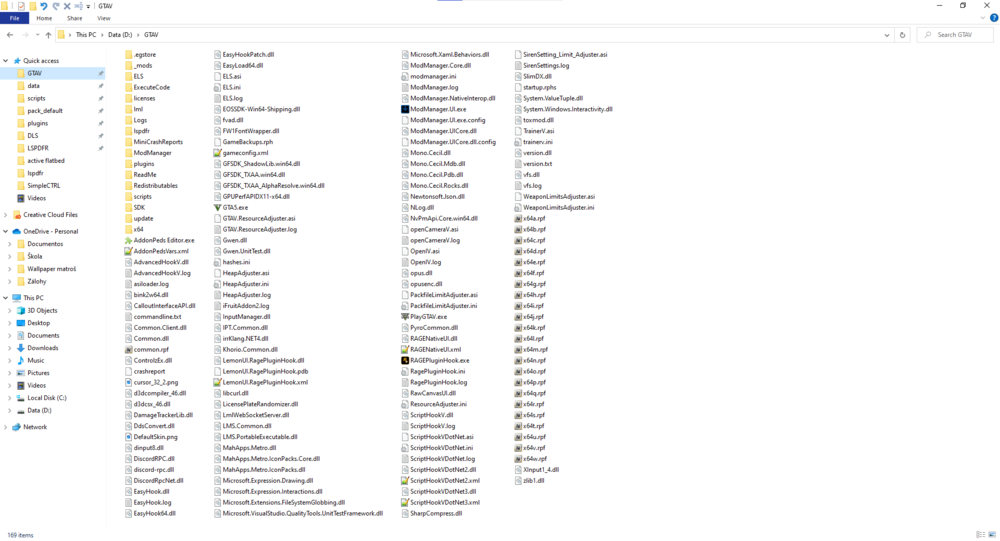Select the TrainerV.asi file
This screenshot has height=541, width=1000.
538,131
